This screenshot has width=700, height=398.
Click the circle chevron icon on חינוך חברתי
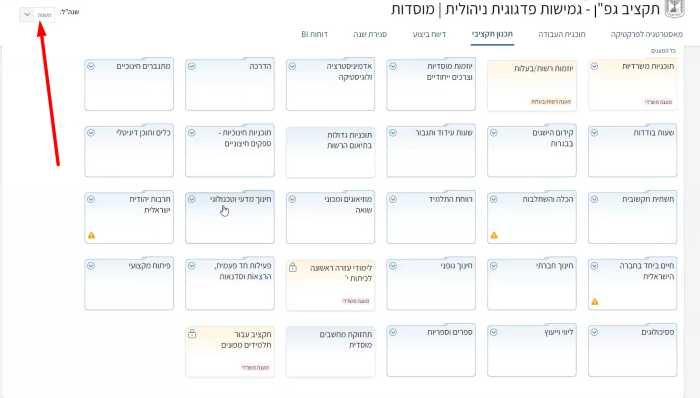click(x=494, y=265)
